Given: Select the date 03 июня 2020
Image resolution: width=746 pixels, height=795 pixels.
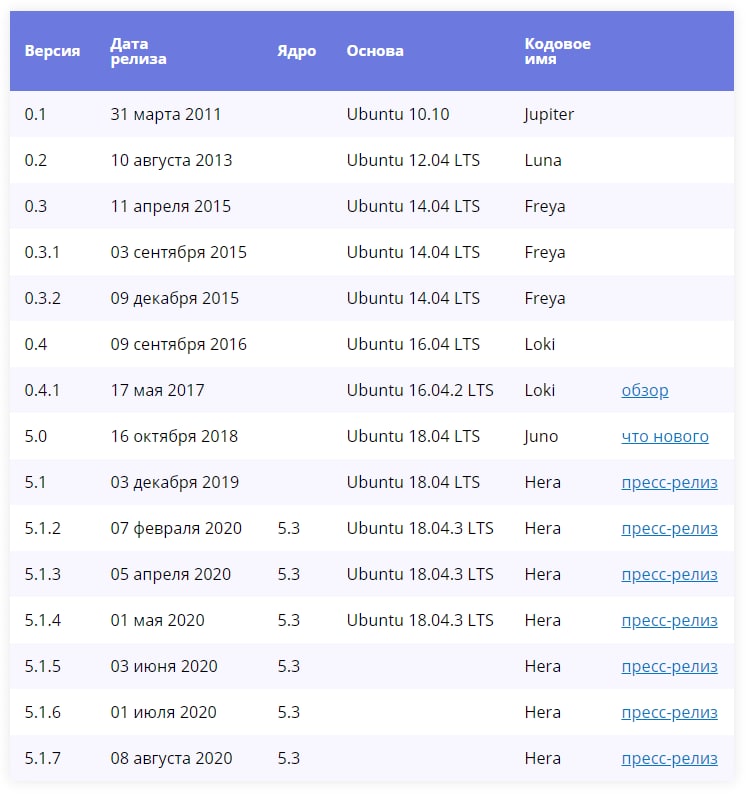Looking at the screenshot, I should coord(164,666).
